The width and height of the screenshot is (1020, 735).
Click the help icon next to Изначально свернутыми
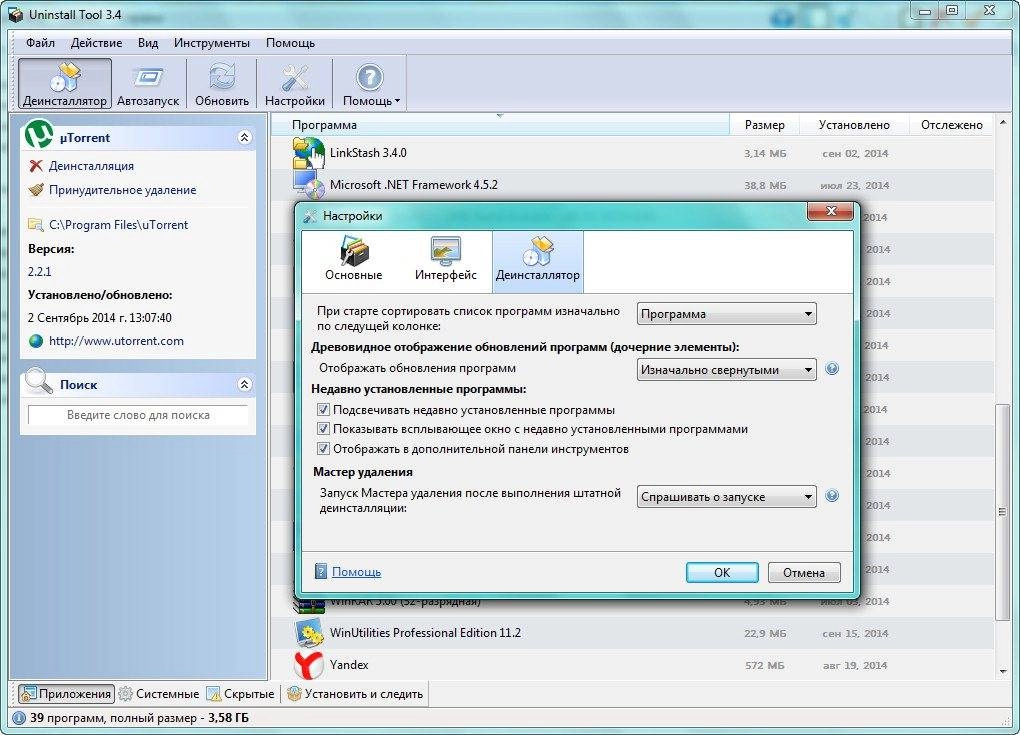click(831, 369)
